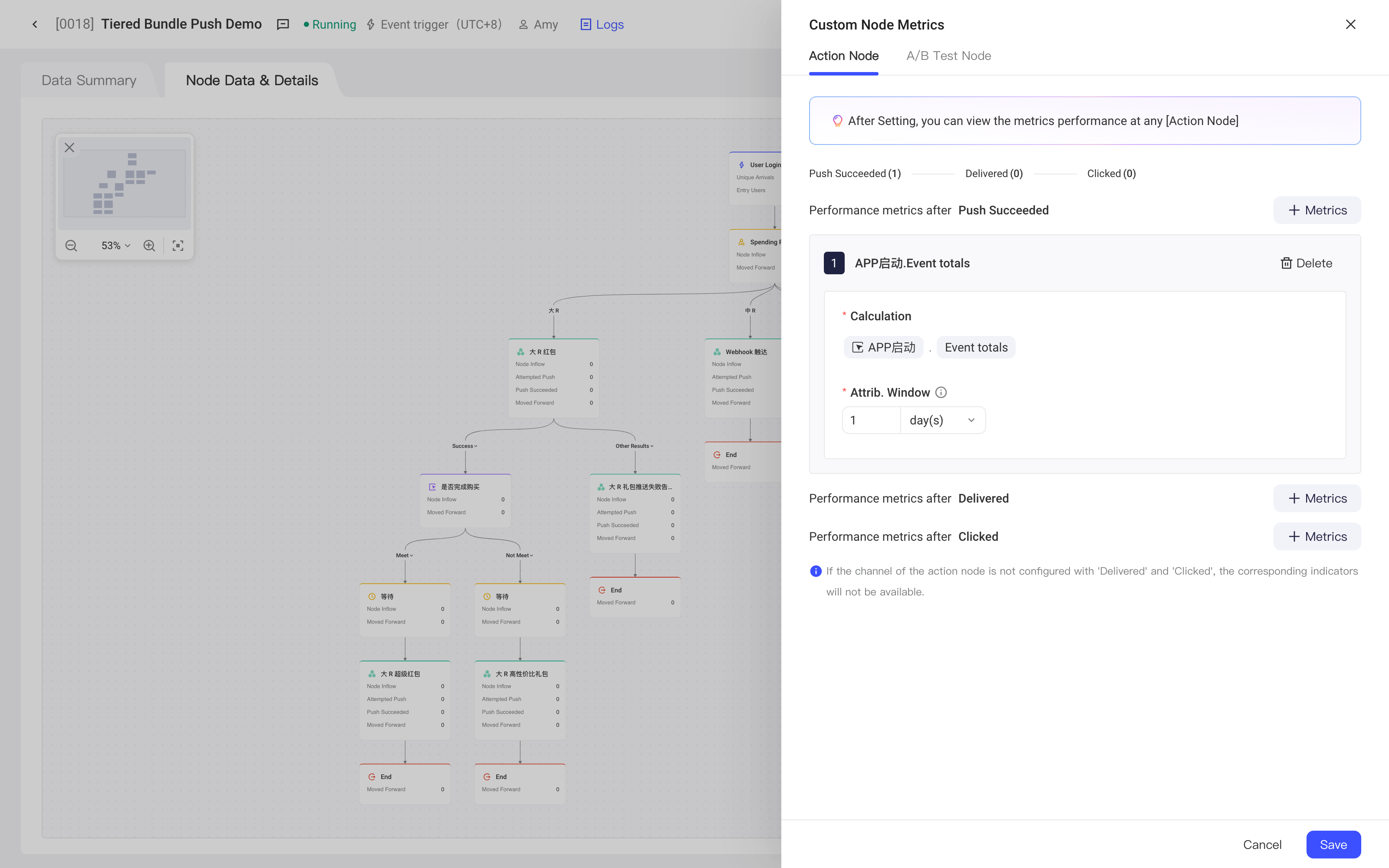Click the Attrib. Window info icon
Viewport: 1389px width, 868px height.
[x=941, y=392]
